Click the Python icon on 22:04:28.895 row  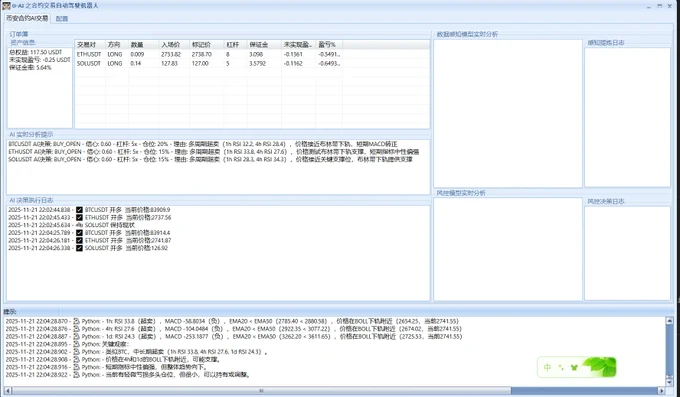tap(76, 344)
